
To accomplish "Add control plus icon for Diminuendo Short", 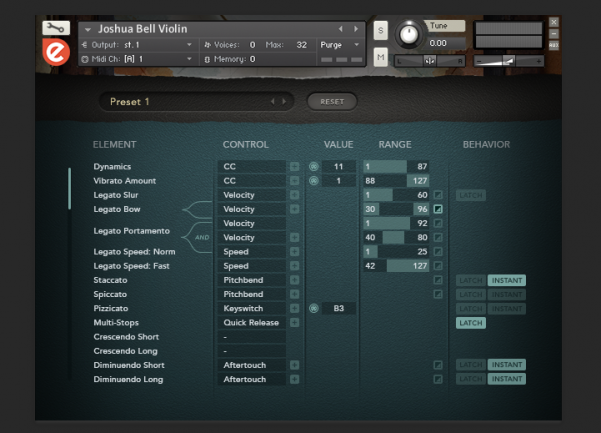I will point(294,365).
